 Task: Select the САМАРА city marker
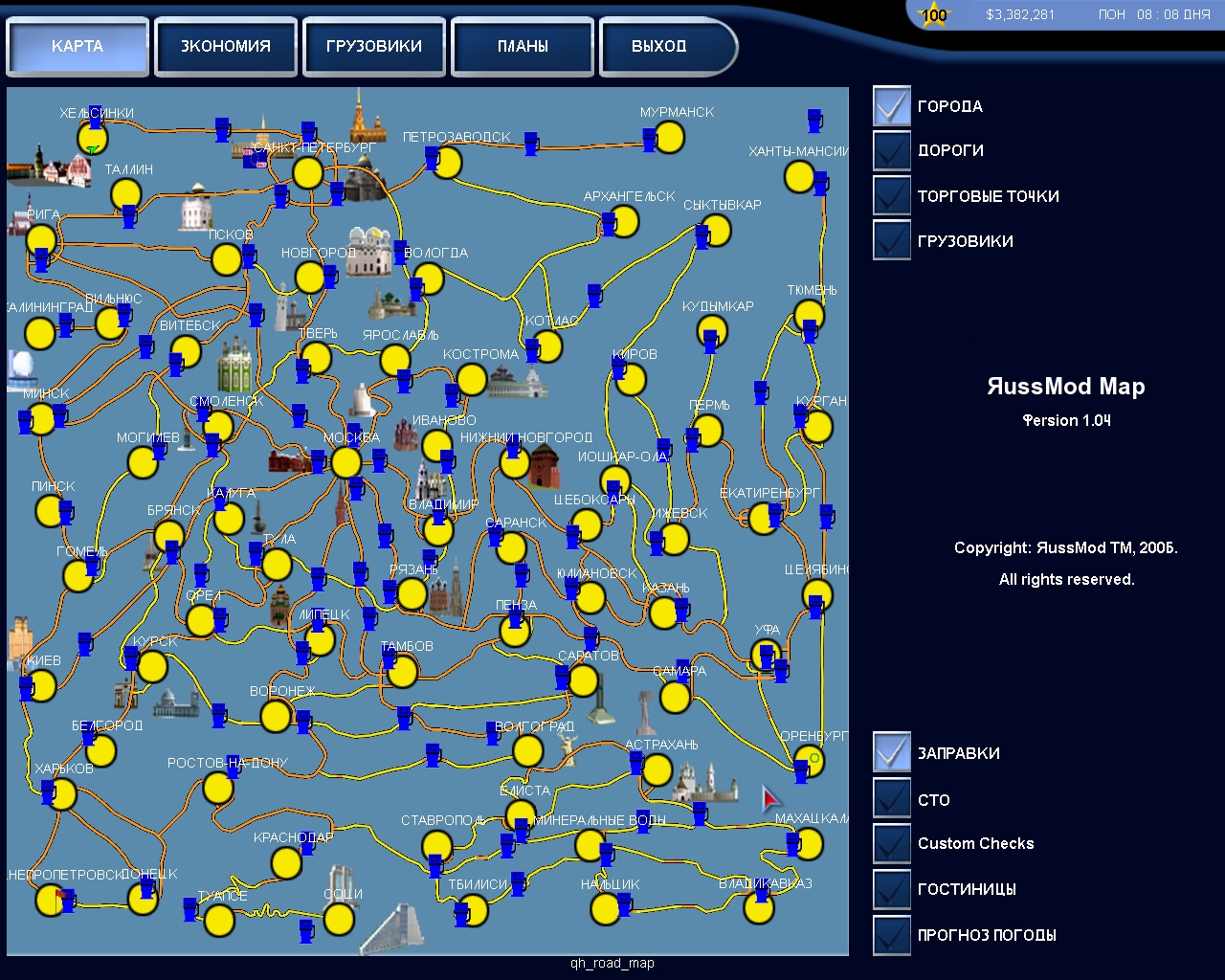[x=676, y=699]
